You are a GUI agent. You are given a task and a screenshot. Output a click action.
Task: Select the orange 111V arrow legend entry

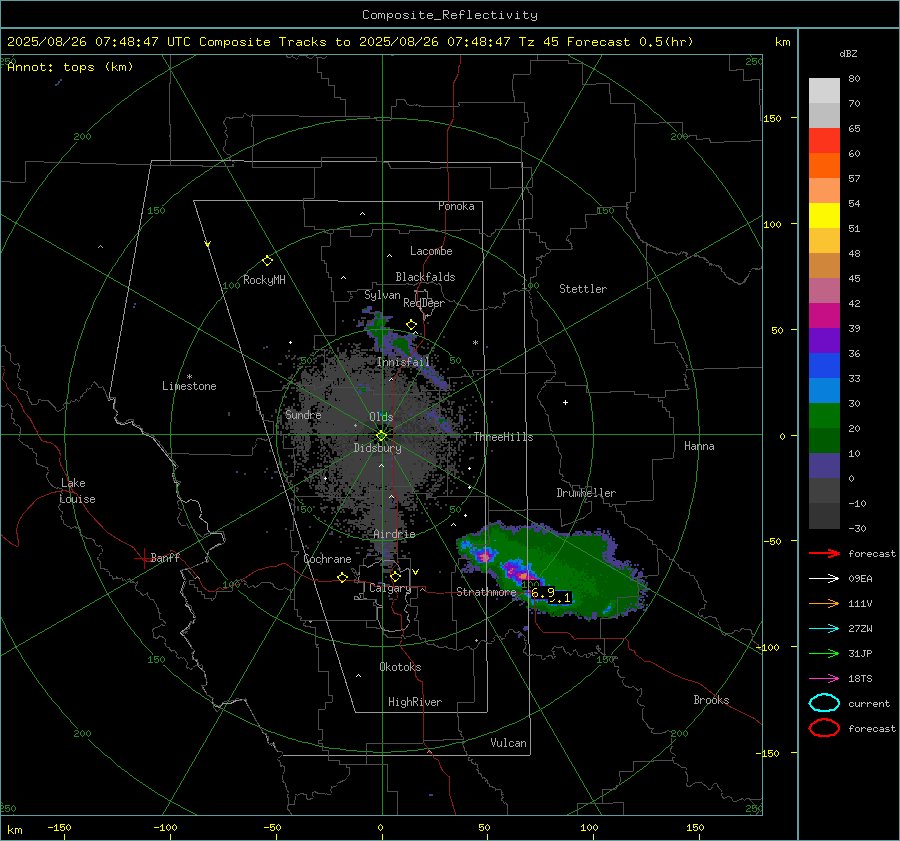824,603
